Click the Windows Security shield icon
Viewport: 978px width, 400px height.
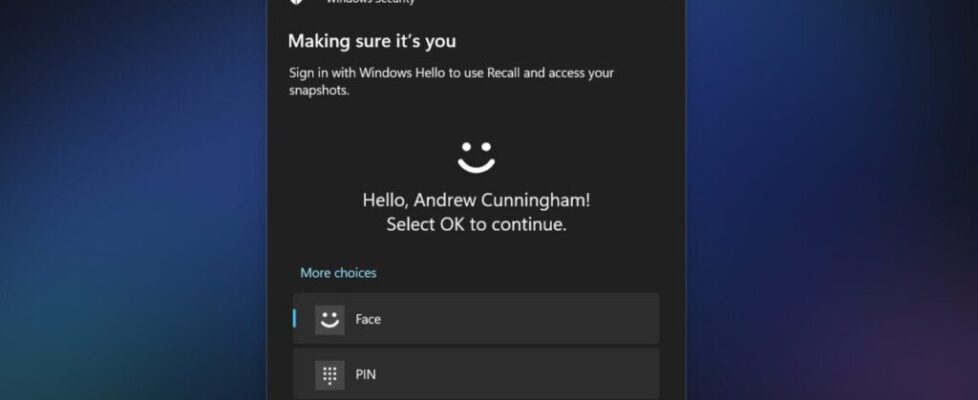tap(297, 3)
